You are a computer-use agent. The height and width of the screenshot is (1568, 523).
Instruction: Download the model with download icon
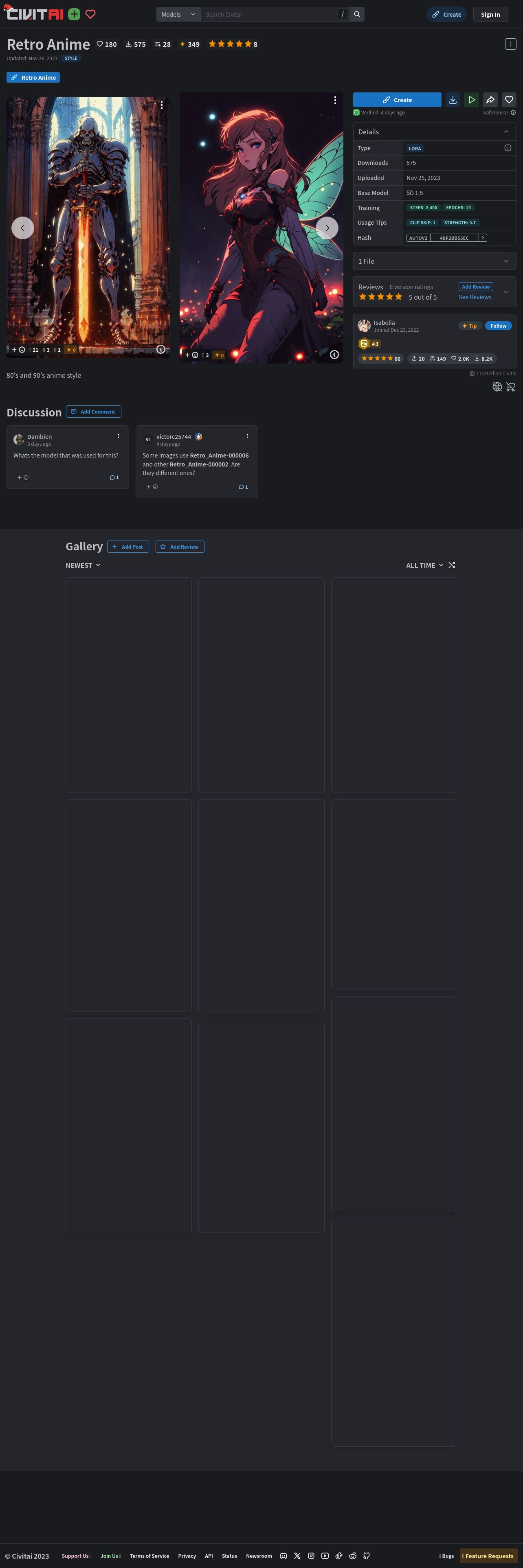point(453,100)
